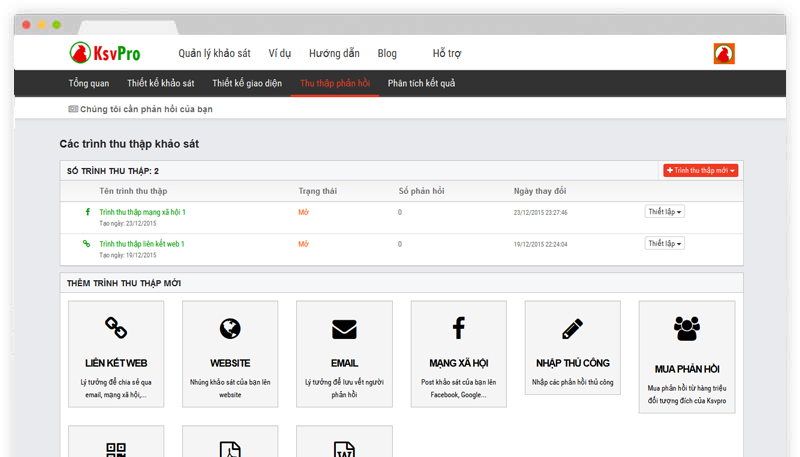Click the link icon beside Trình thu thập liên kết web 1

pyautogui.click(x=86, y=243)
